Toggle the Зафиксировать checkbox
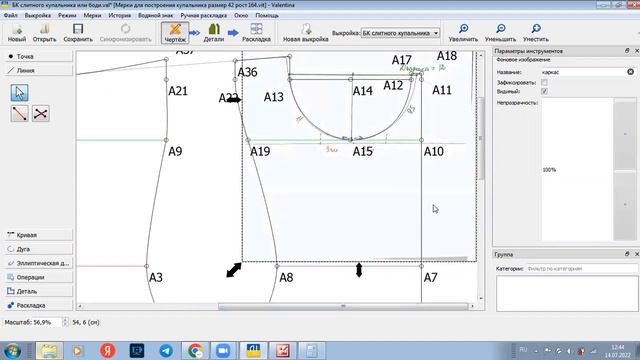Viewport: 640px width, 360px height. pos(544,82)
